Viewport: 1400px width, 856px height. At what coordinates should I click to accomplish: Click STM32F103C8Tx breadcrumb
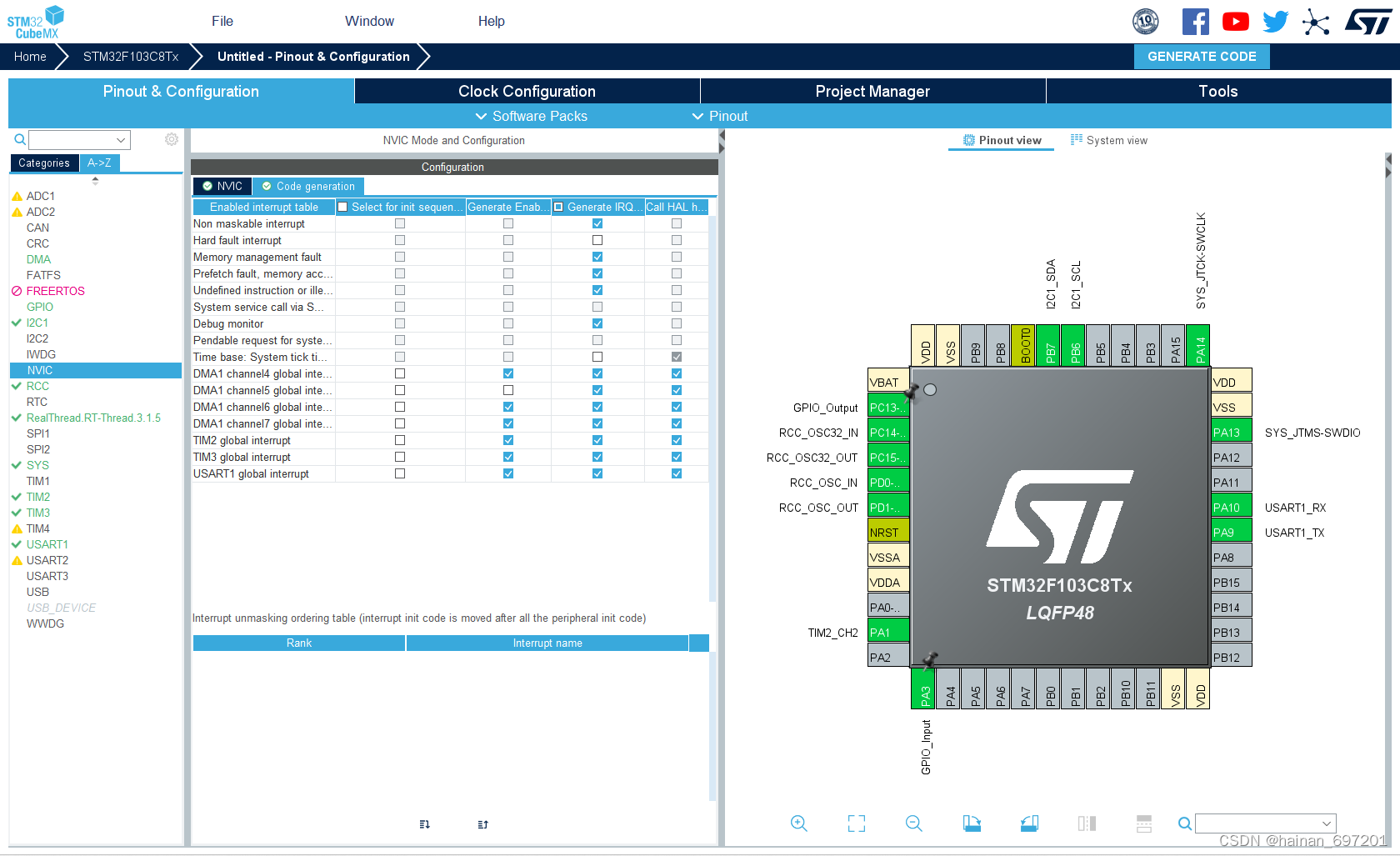[x=131, y=57]
